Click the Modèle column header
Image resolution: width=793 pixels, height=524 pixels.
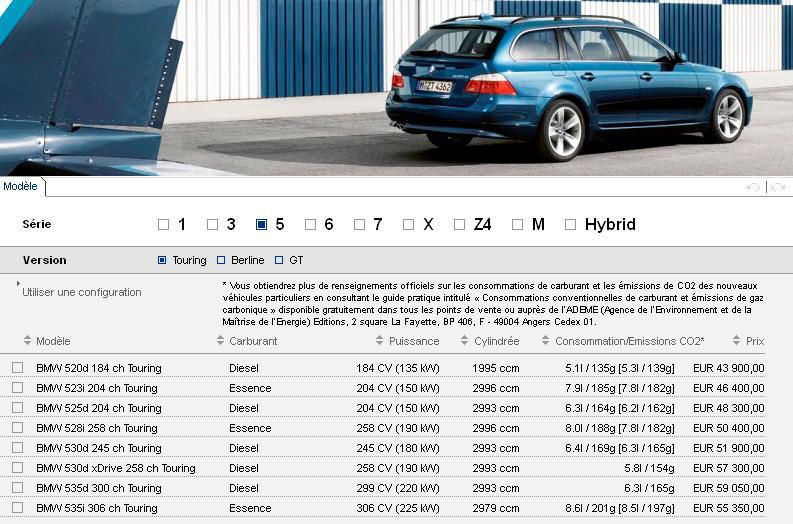coord(53,341)
